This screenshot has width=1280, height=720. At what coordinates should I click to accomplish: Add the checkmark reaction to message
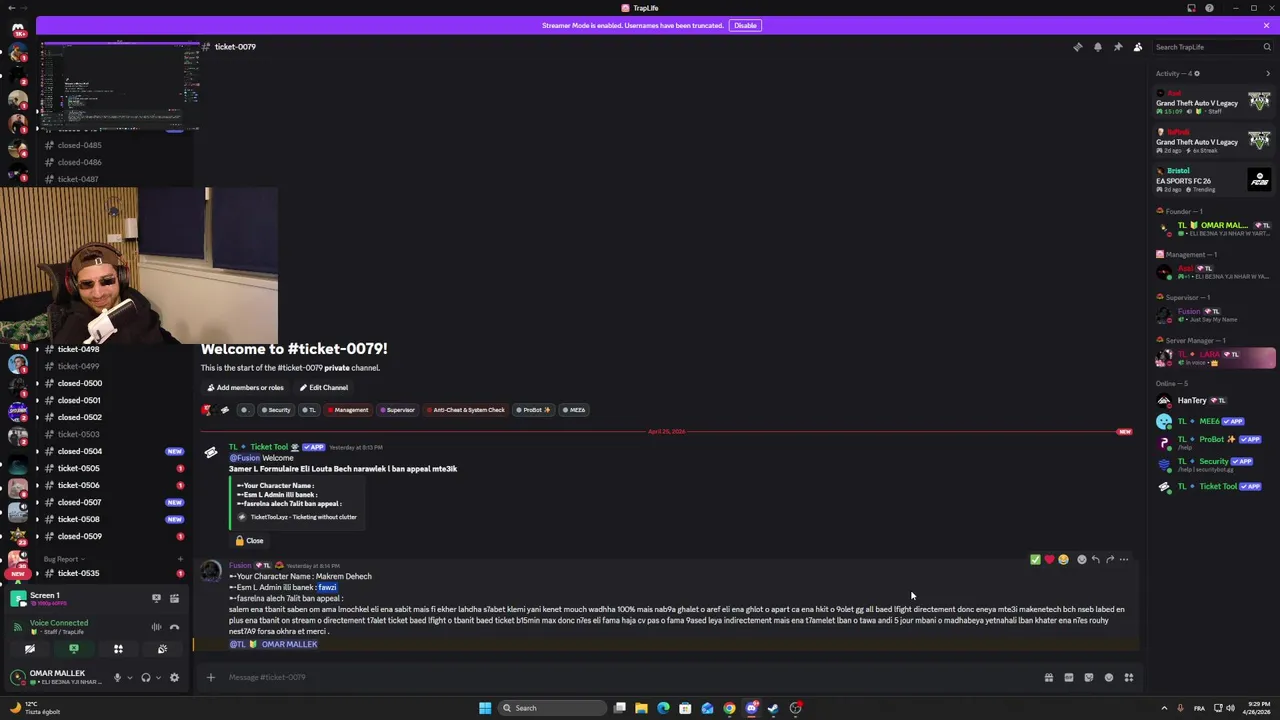pos(1035,560)
